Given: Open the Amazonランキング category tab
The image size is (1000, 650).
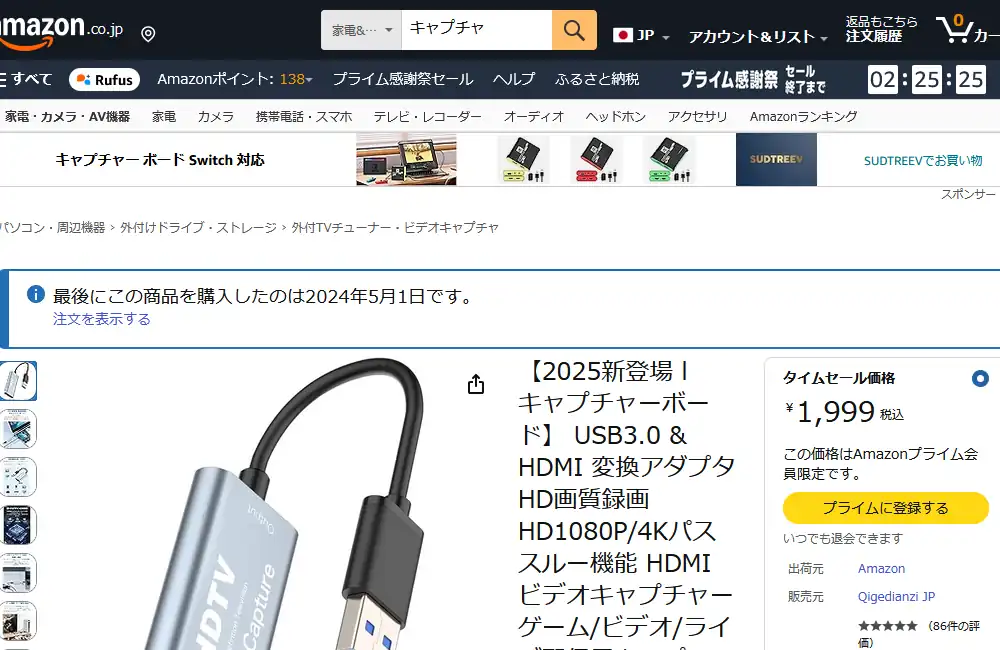Looking at the screenshot, I should click(x=803, y=117).
